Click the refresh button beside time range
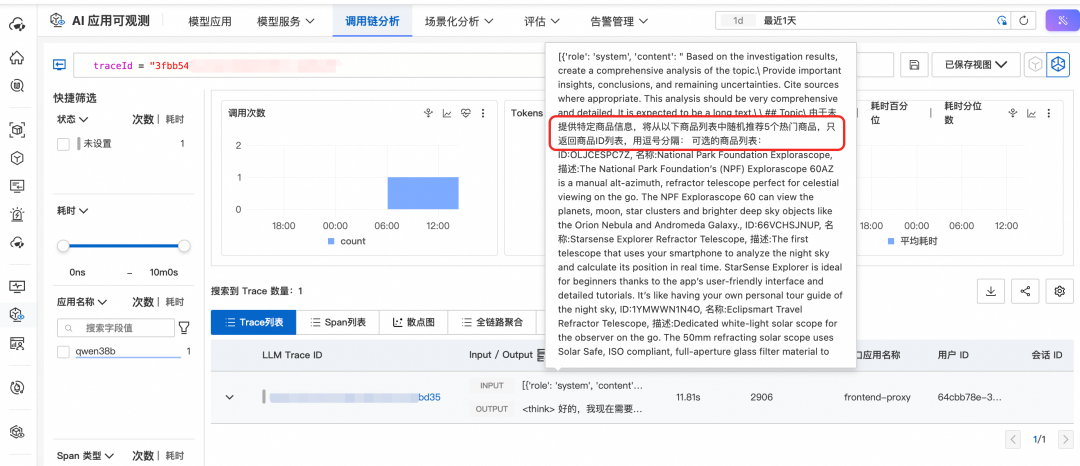Screen dimensions: 1080x466 (1023, 20)
